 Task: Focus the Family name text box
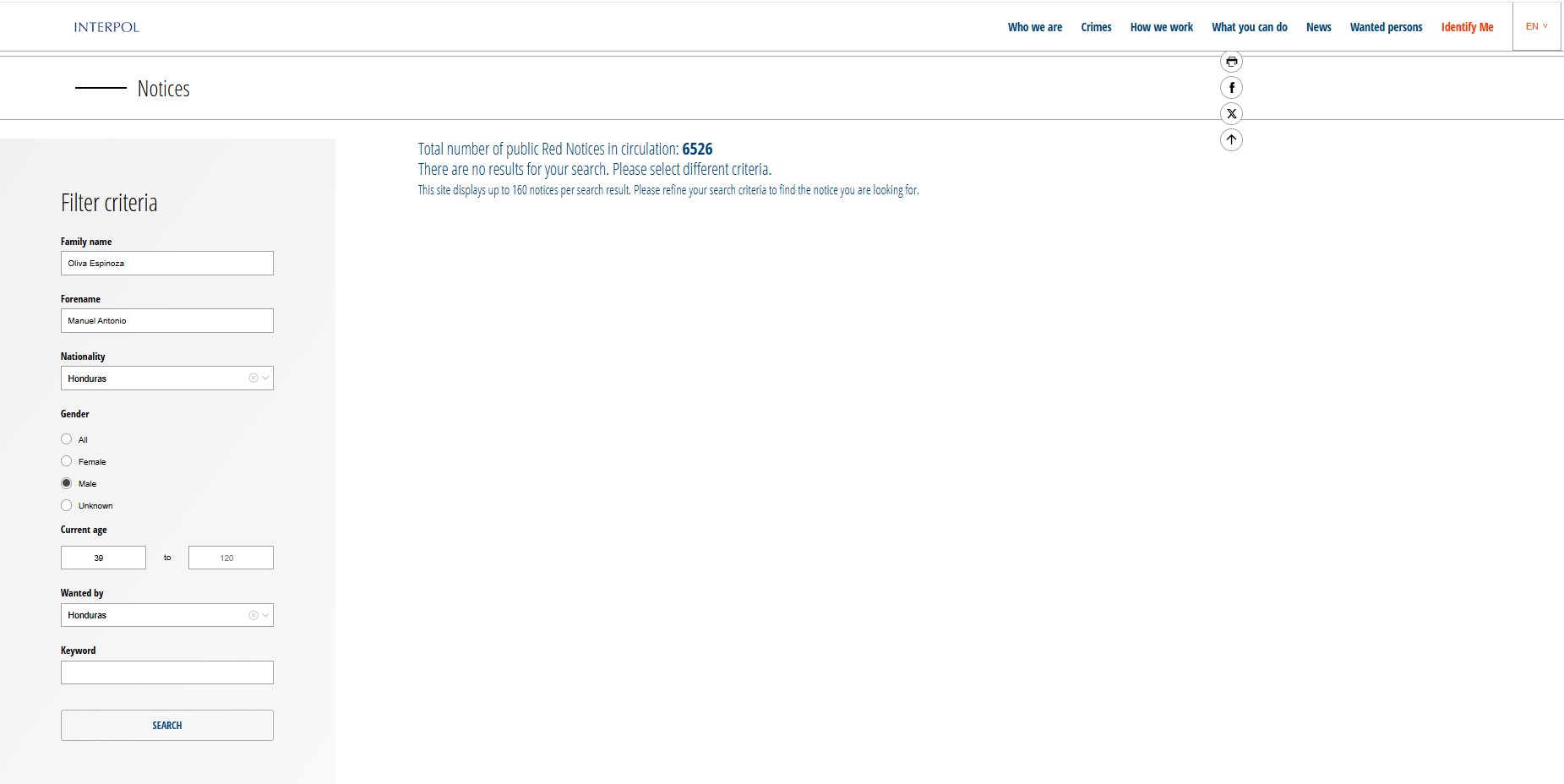click(167, 264)
